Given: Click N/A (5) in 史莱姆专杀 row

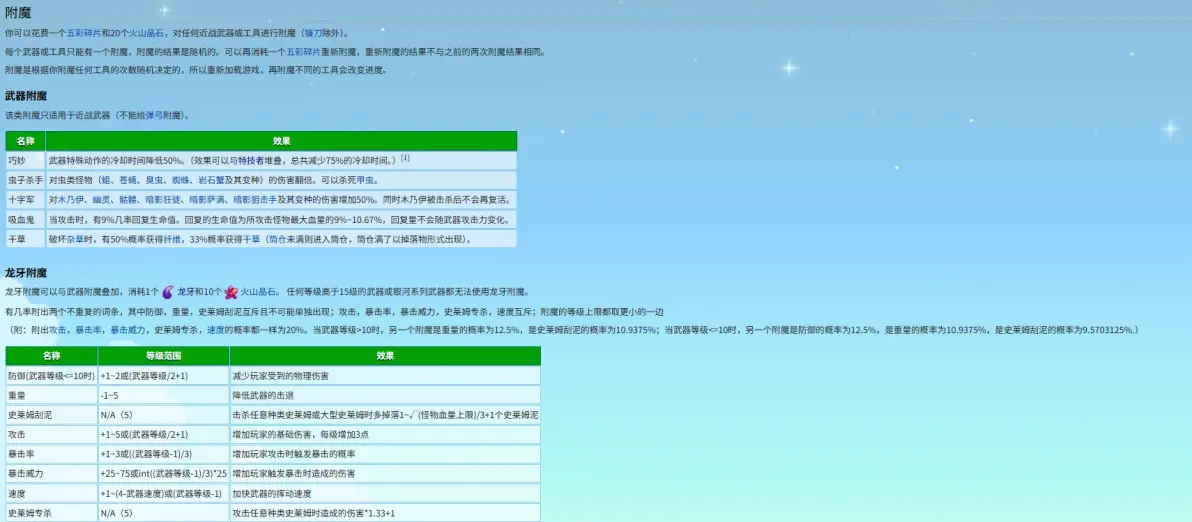Looking at the screenshot, I should 163,513.
